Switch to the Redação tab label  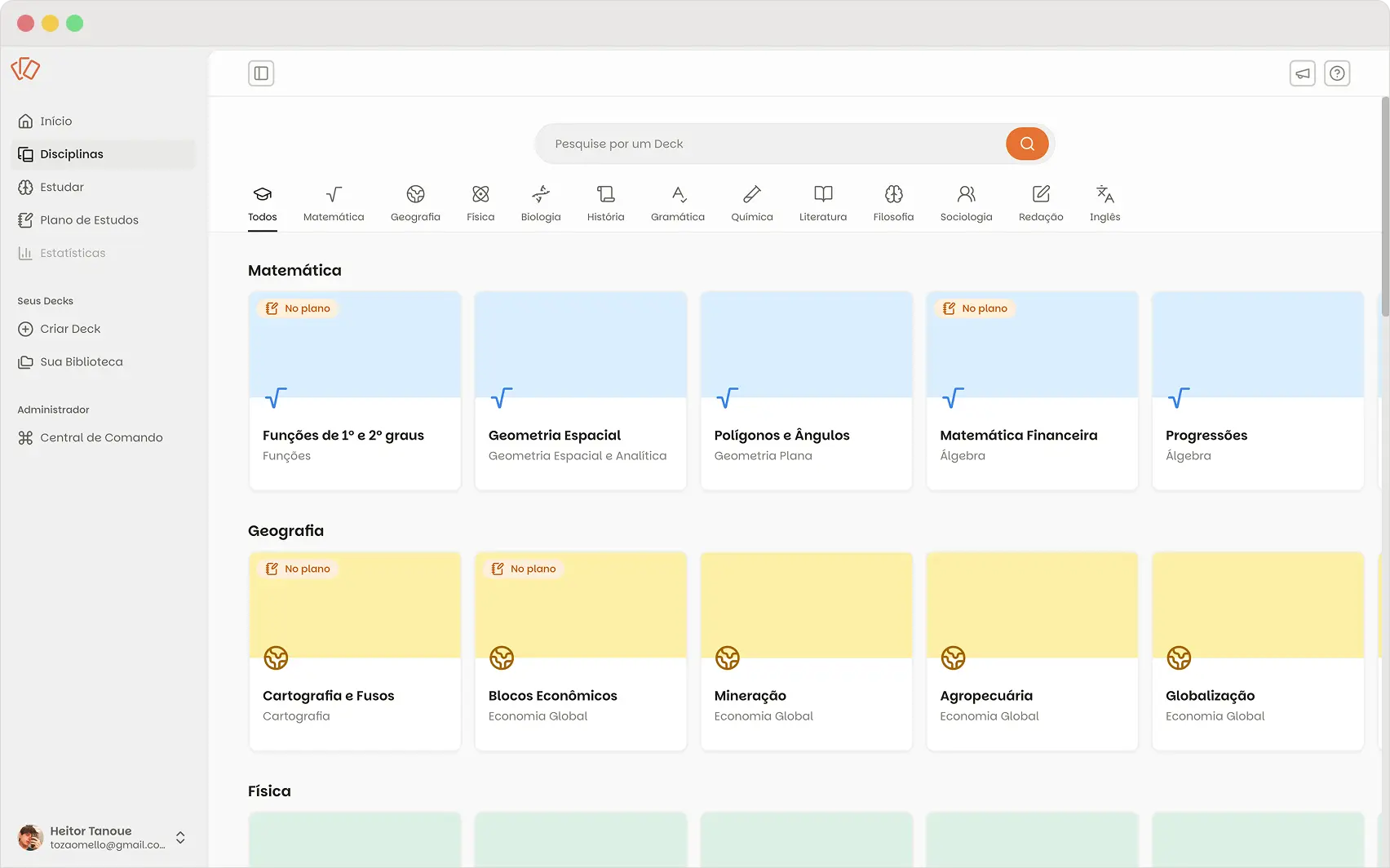1041,217
